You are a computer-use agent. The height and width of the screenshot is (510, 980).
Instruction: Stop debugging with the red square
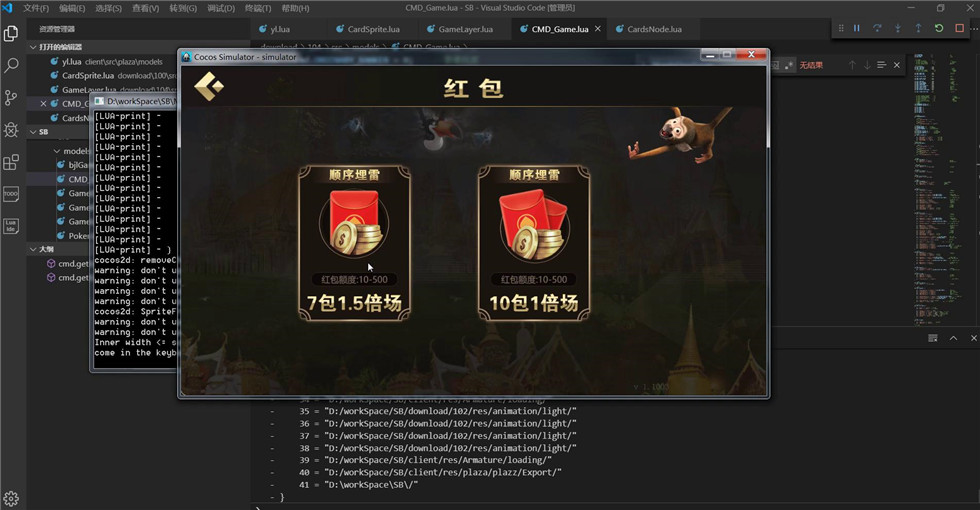click(959, 29)
